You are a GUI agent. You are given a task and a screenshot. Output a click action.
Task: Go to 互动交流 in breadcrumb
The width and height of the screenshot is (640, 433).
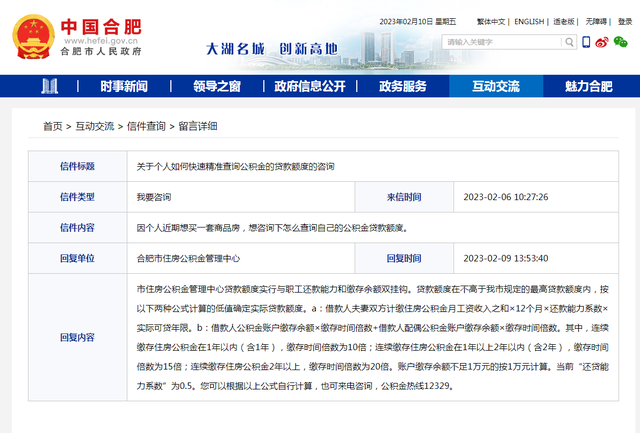tap(95, 127)
